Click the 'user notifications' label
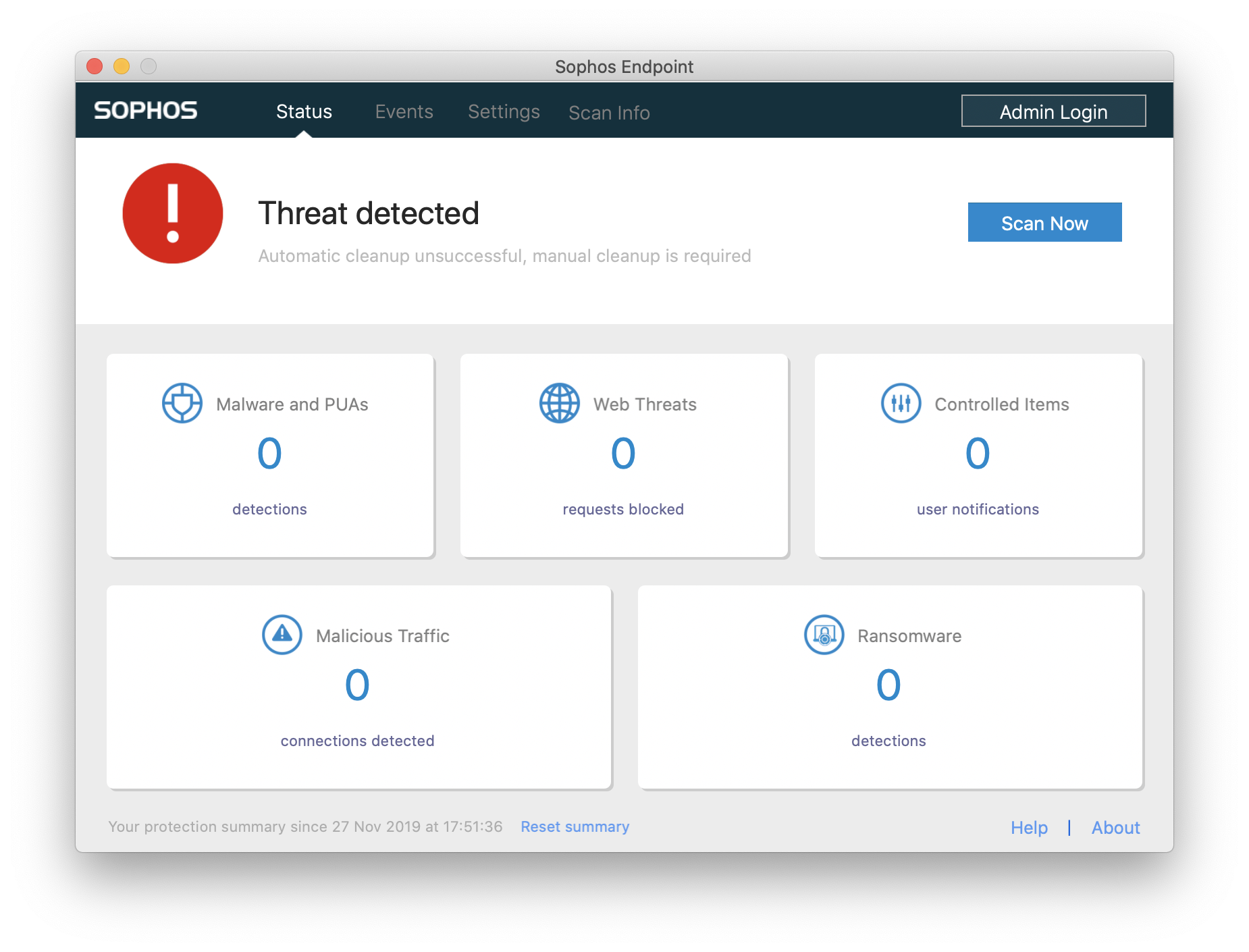This screenshot has height=952, width=1249. tap(978, 509)
